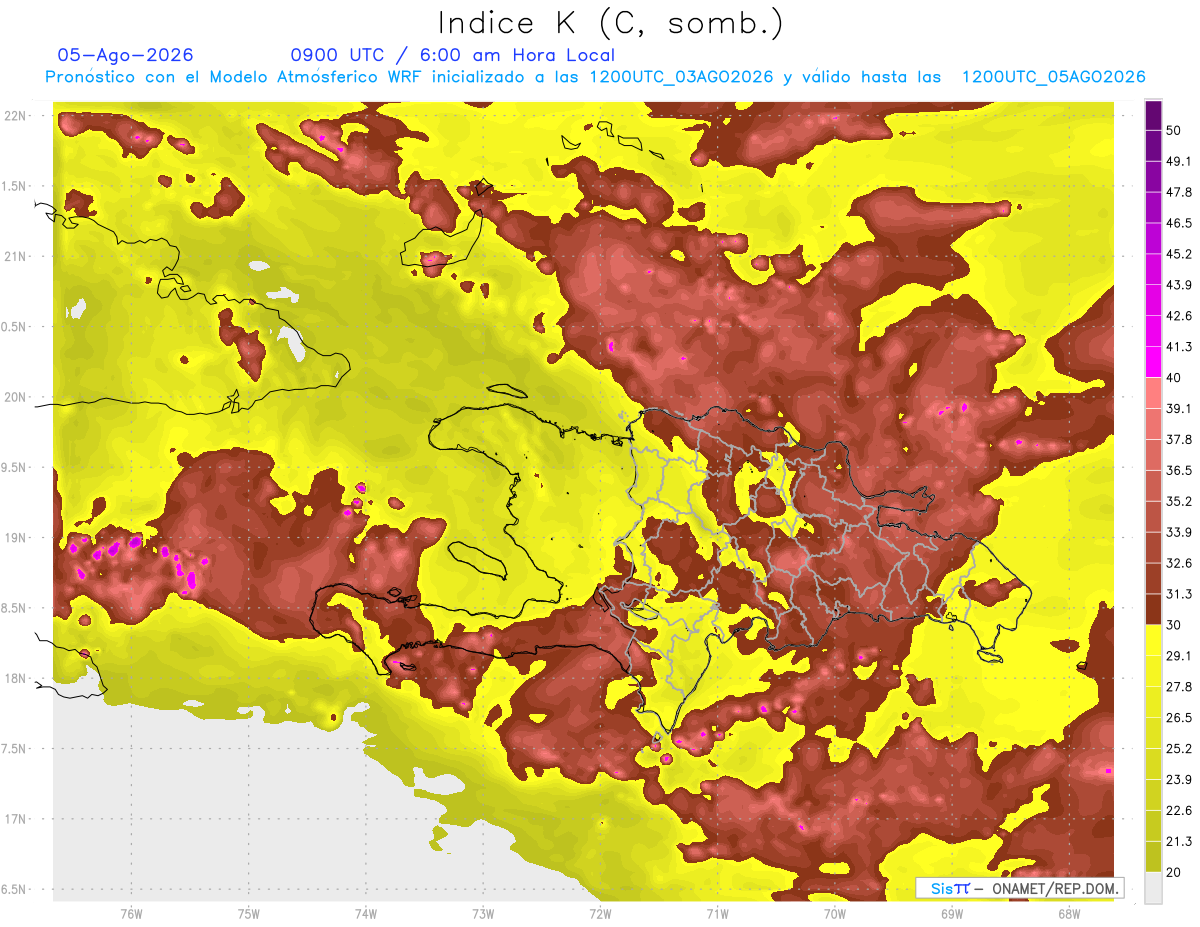Click the '75W' longitude label
Screen dimensions: 1200x927
tap(249, 914)
